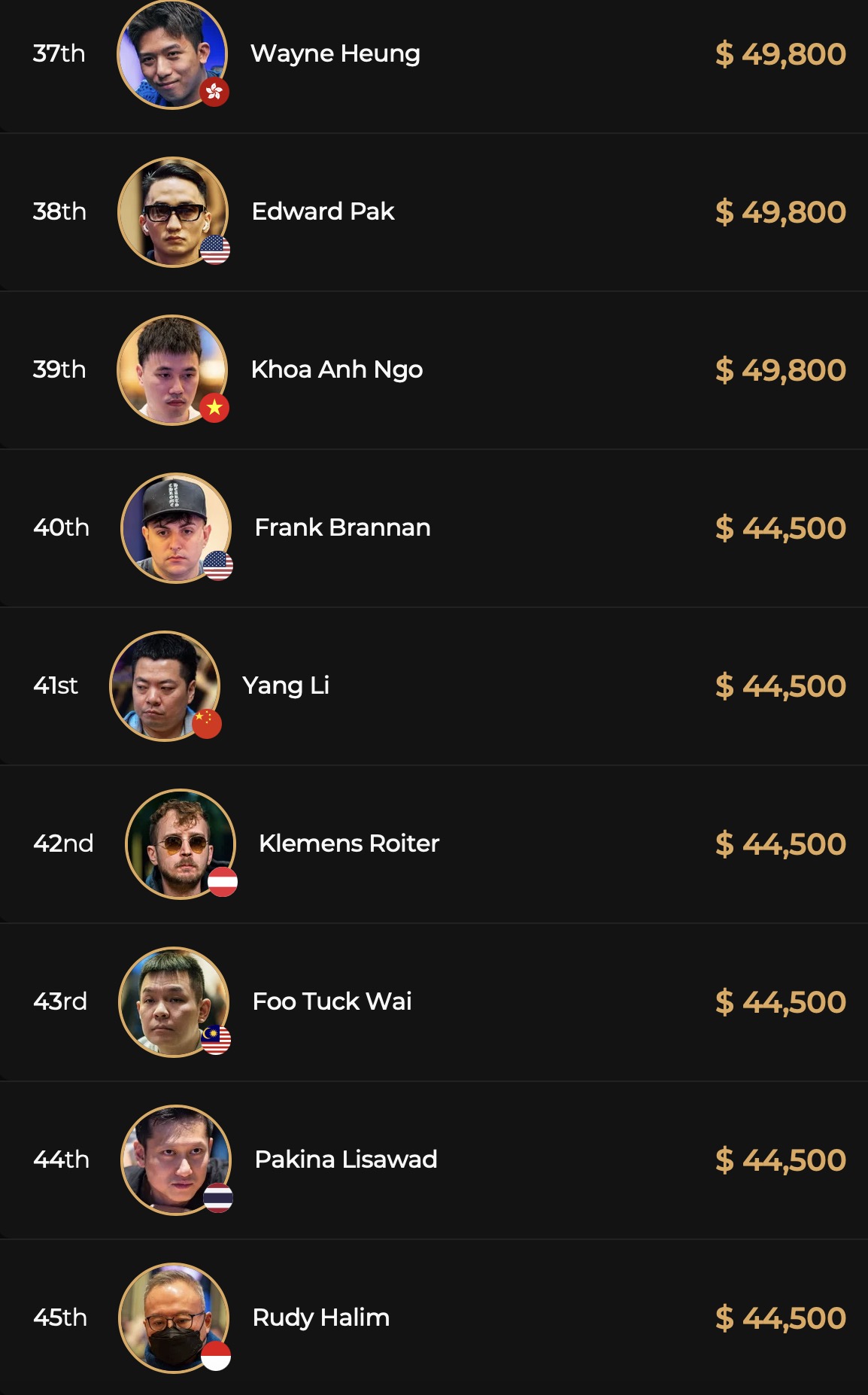Open Rudy Halim's masked profile photo
868x1395 pixels.
[x=173, y=1317]
